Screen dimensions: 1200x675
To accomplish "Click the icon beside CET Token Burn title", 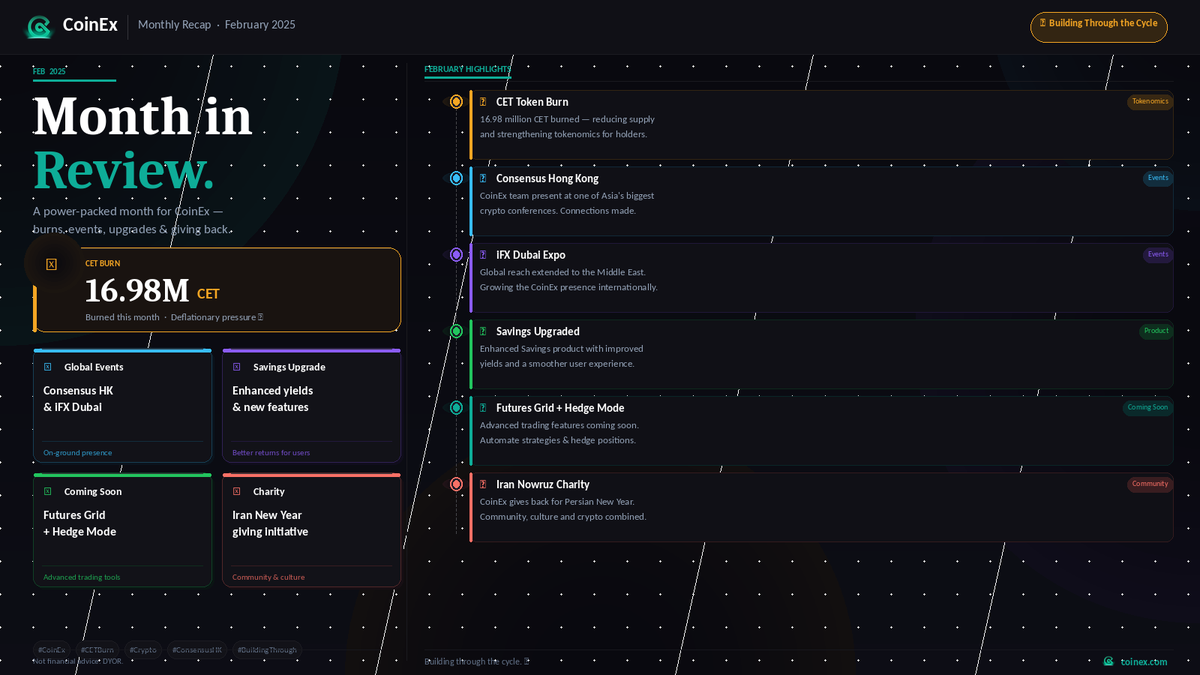I will (483, 102).
